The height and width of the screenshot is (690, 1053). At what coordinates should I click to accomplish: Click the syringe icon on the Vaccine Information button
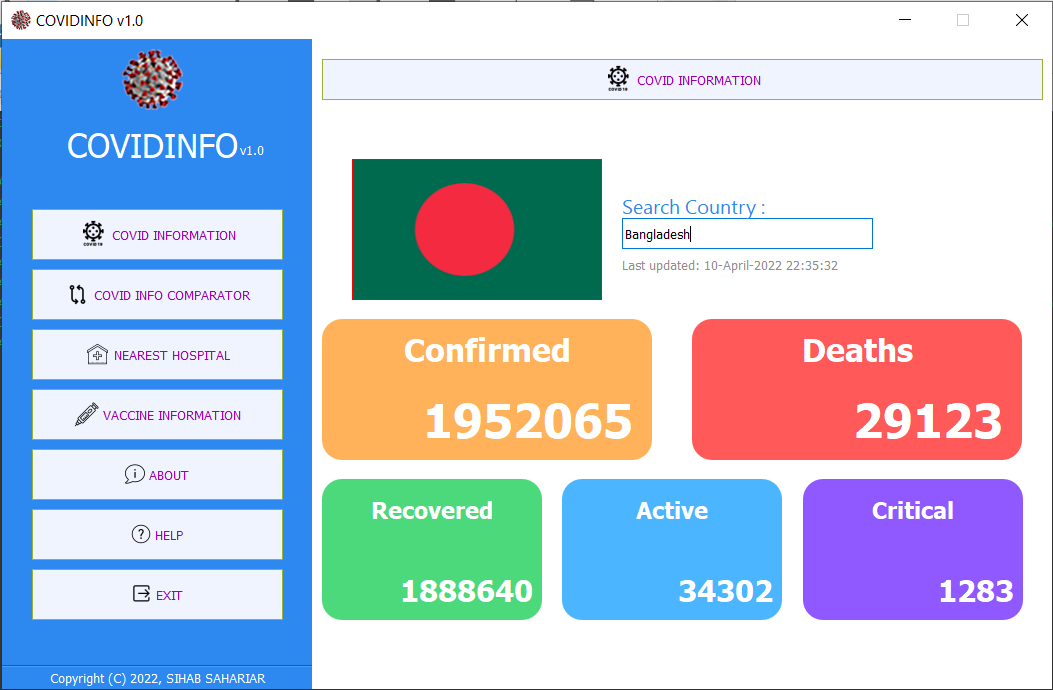tap(87, 415)
